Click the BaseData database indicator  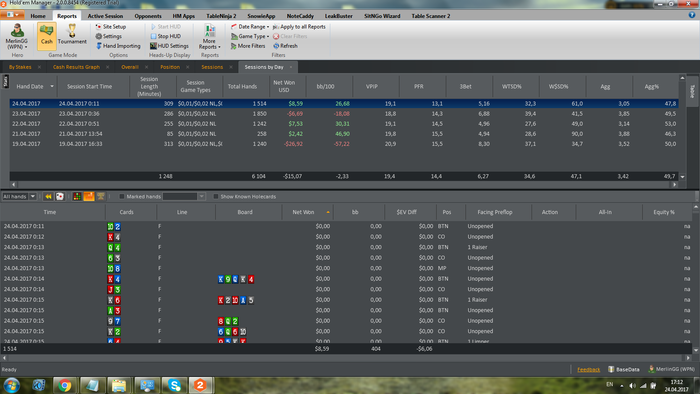point(624,369)
